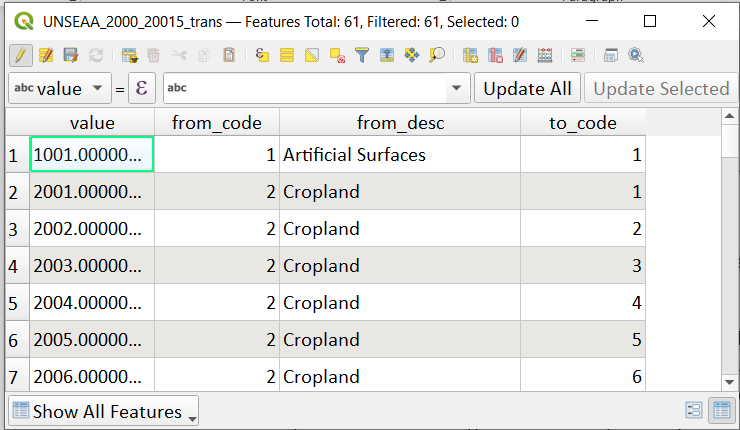740x430 pixels.
Task: Select all features in the table
Action: pos(286,55)
